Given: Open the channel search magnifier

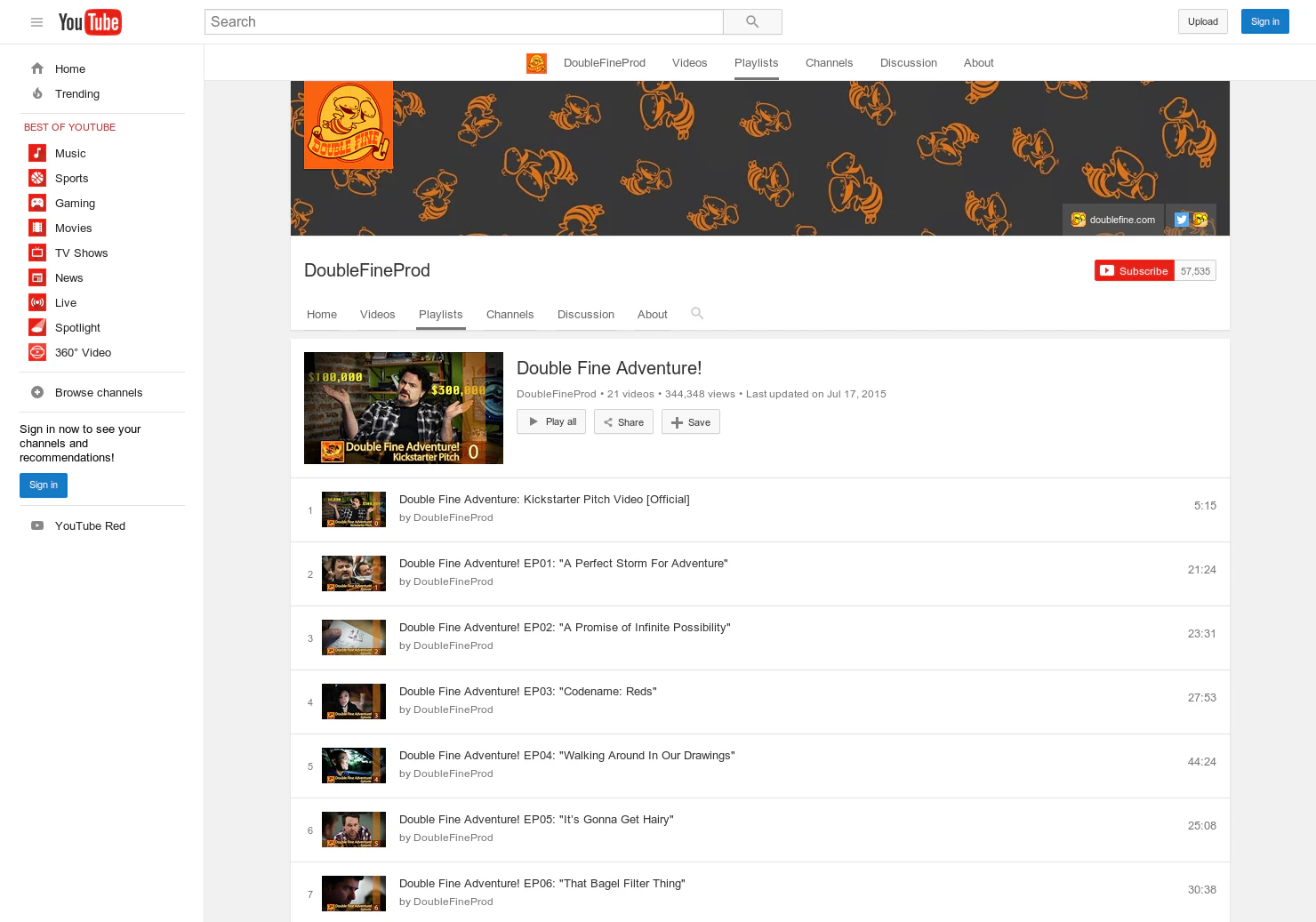Looking at the screenshot, I should click(697, 313).
